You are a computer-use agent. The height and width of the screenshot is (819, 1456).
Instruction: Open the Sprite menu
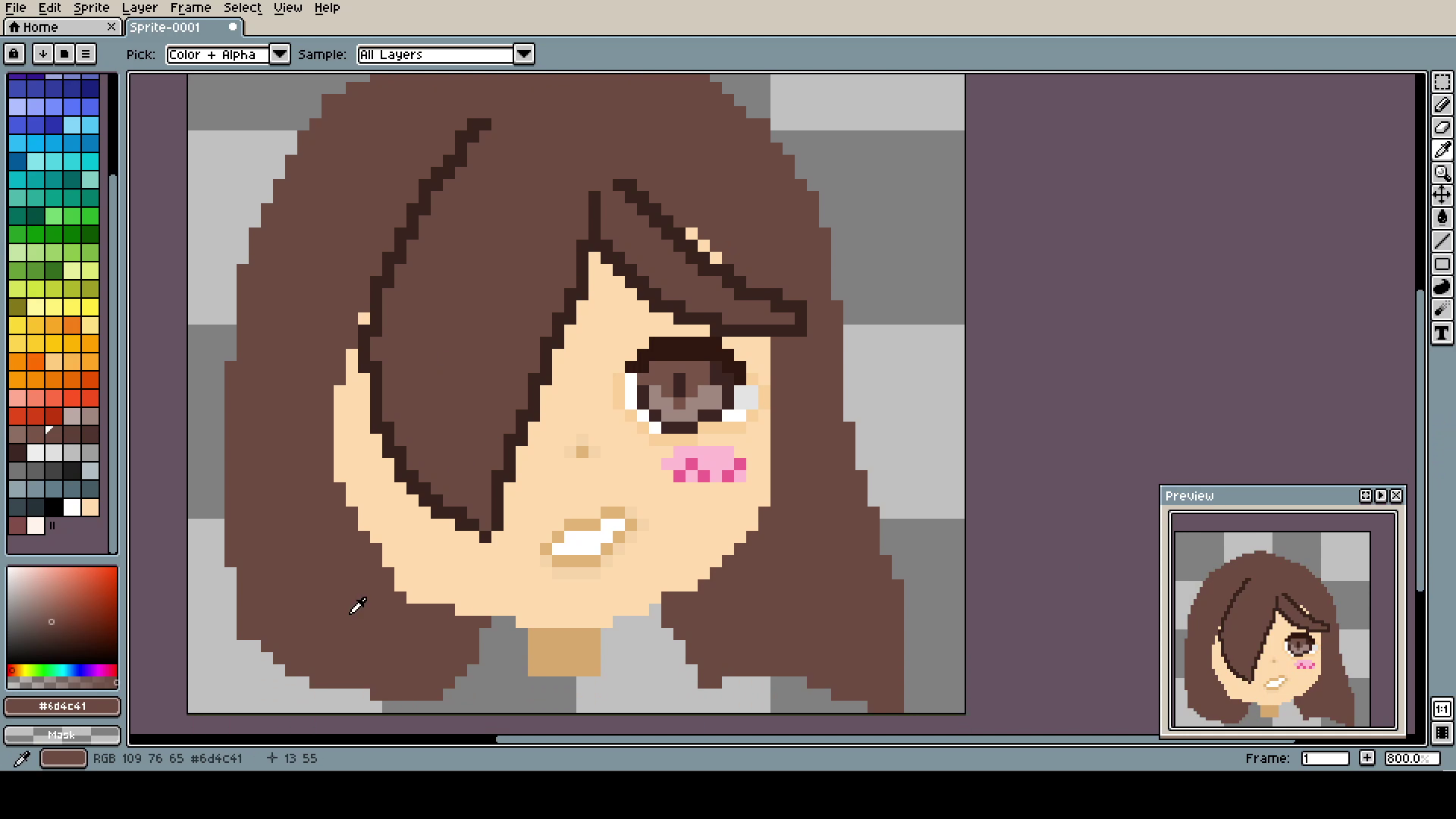point(91,8)
